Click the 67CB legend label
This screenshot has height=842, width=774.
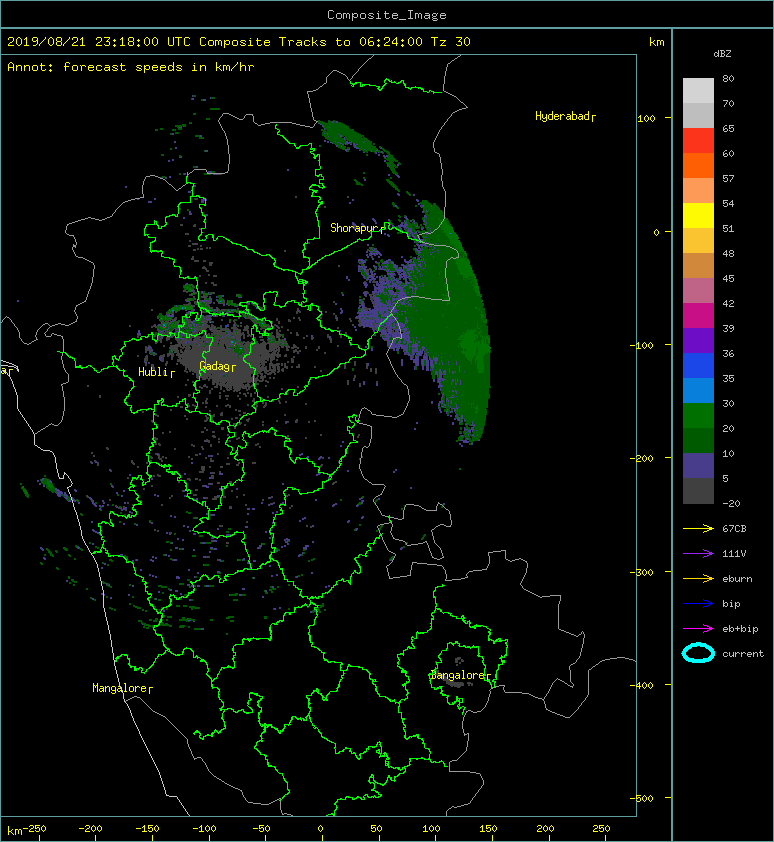pos(734,528)
